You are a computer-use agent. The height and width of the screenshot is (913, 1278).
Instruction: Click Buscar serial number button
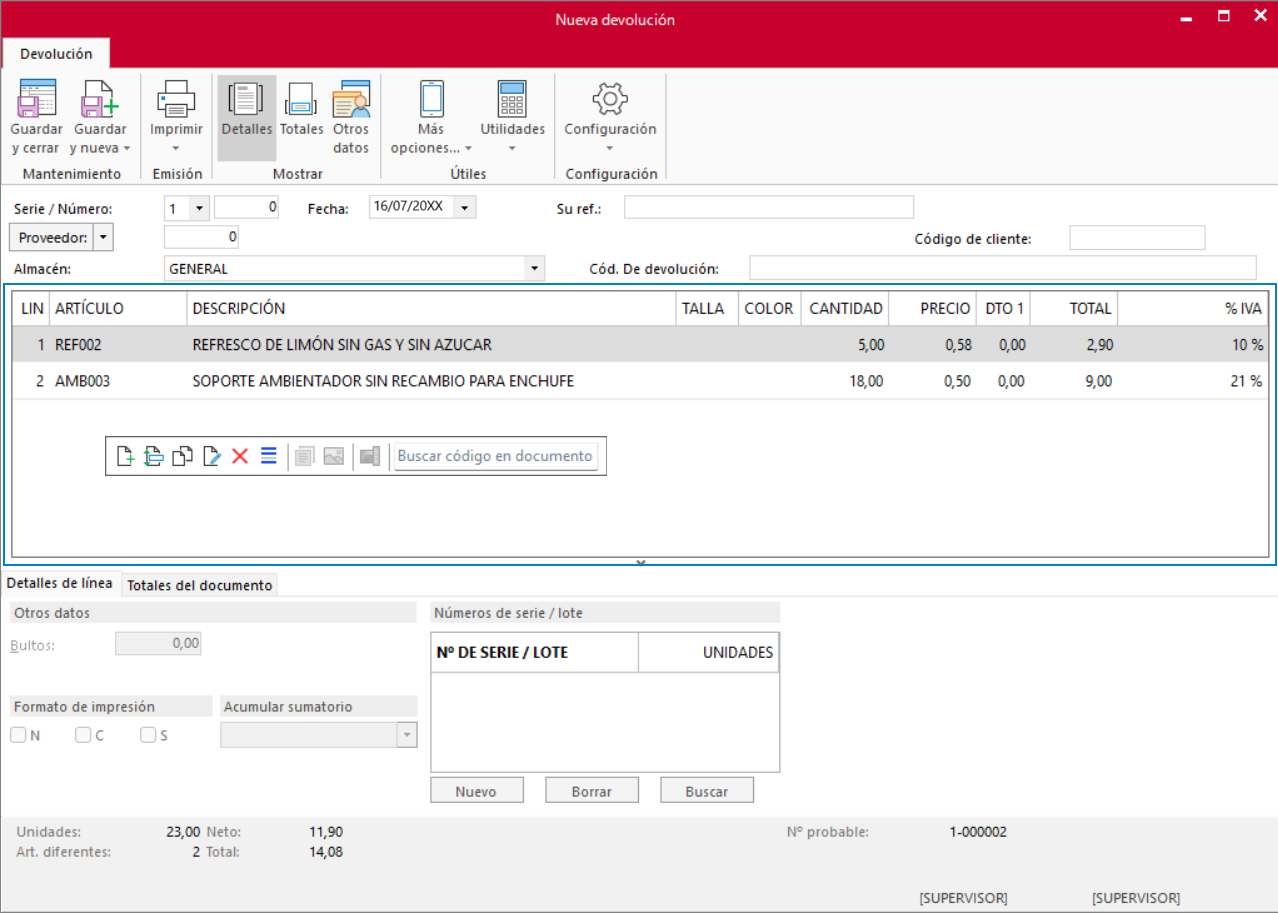pos(707,790)
